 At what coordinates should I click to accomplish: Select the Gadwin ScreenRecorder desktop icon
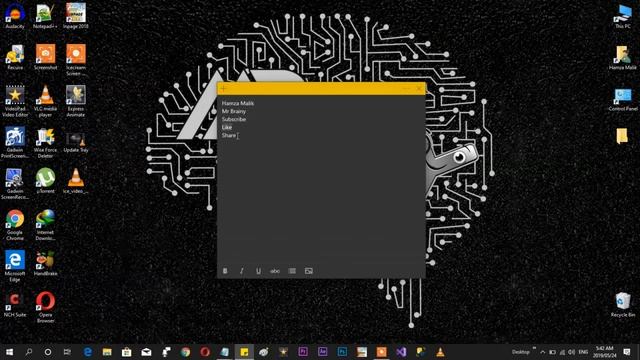(x=15, y=183)
